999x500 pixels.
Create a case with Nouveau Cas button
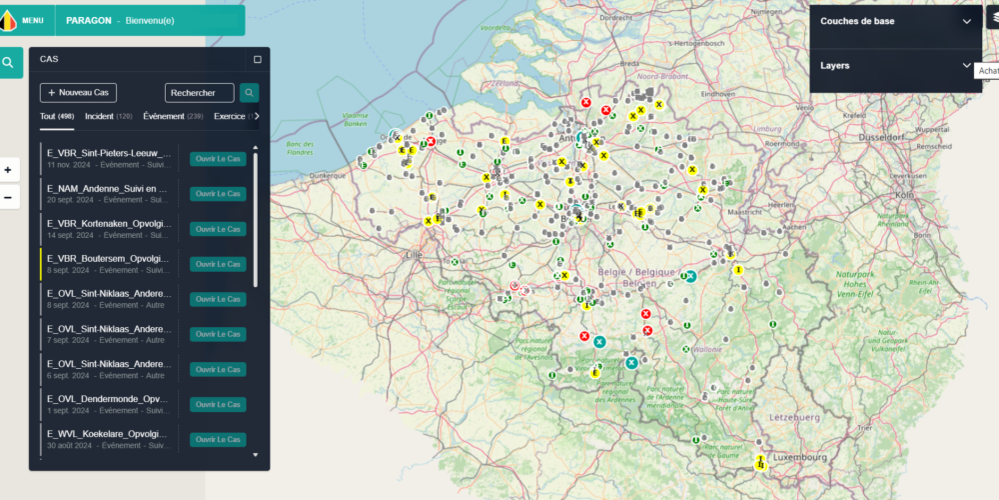pyautogui.click(x=78, y=92)
